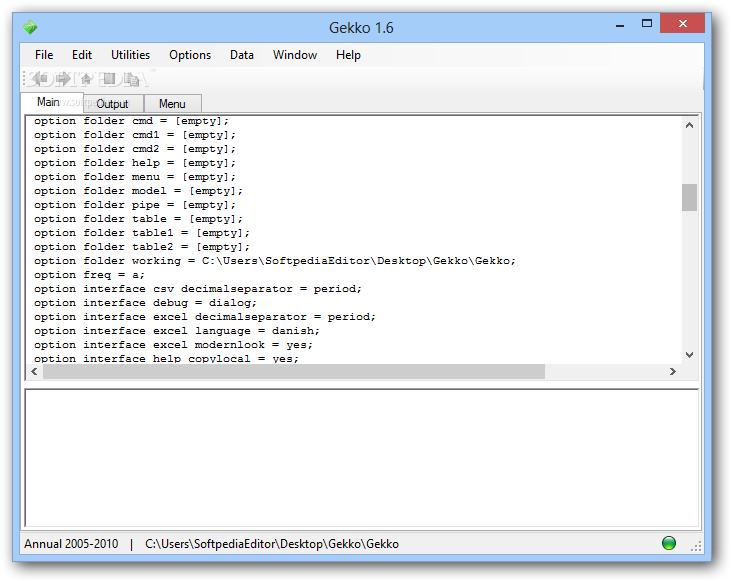732x582 pixels.
Task: Click the 'interface help copylocal' line
Action: point(166,359)
